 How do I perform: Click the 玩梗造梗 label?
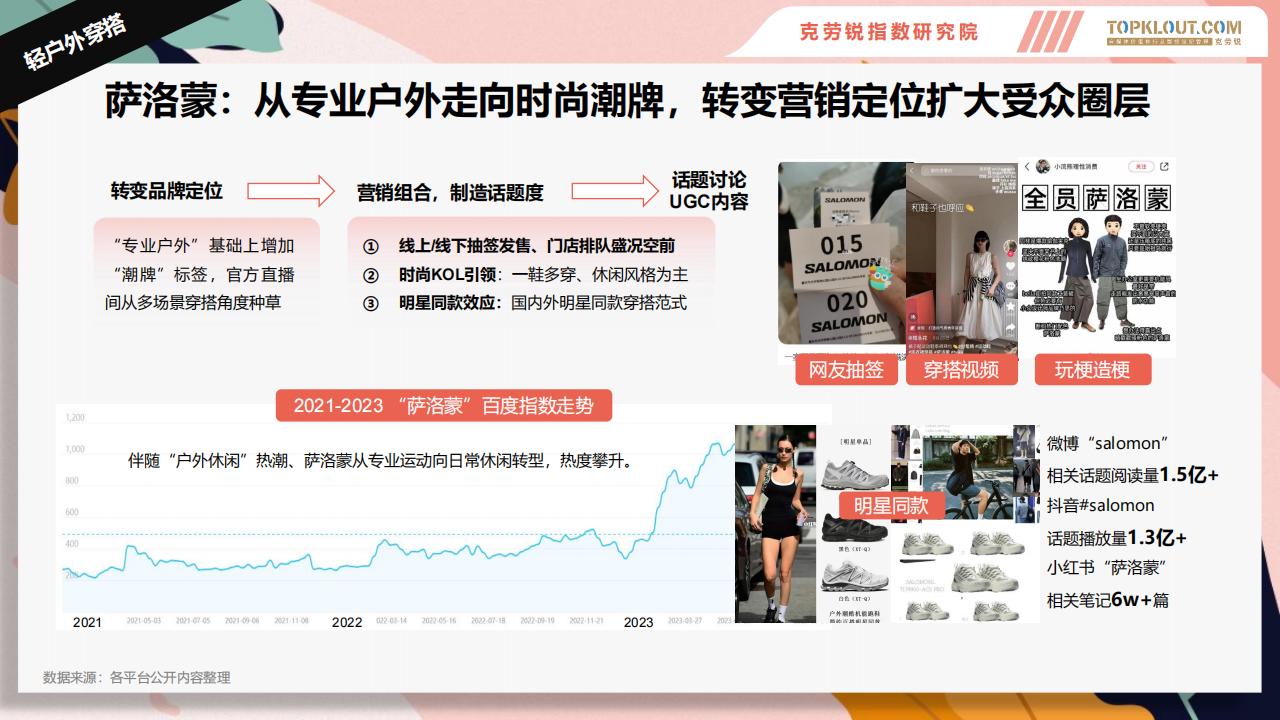[x=1092, y=370]
